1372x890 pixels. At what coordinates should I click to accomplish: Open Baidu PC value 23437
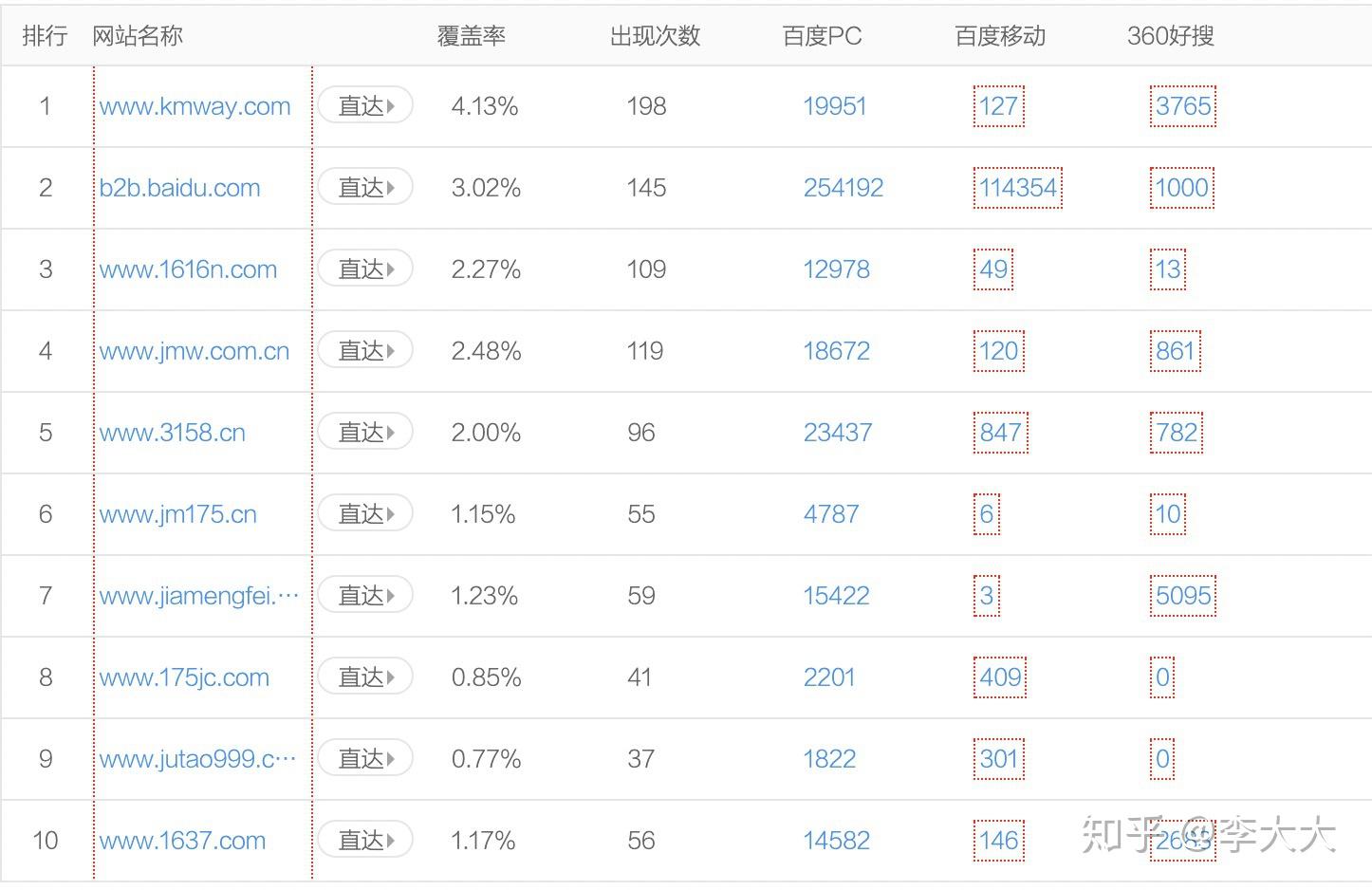click(x=838, y=433)
